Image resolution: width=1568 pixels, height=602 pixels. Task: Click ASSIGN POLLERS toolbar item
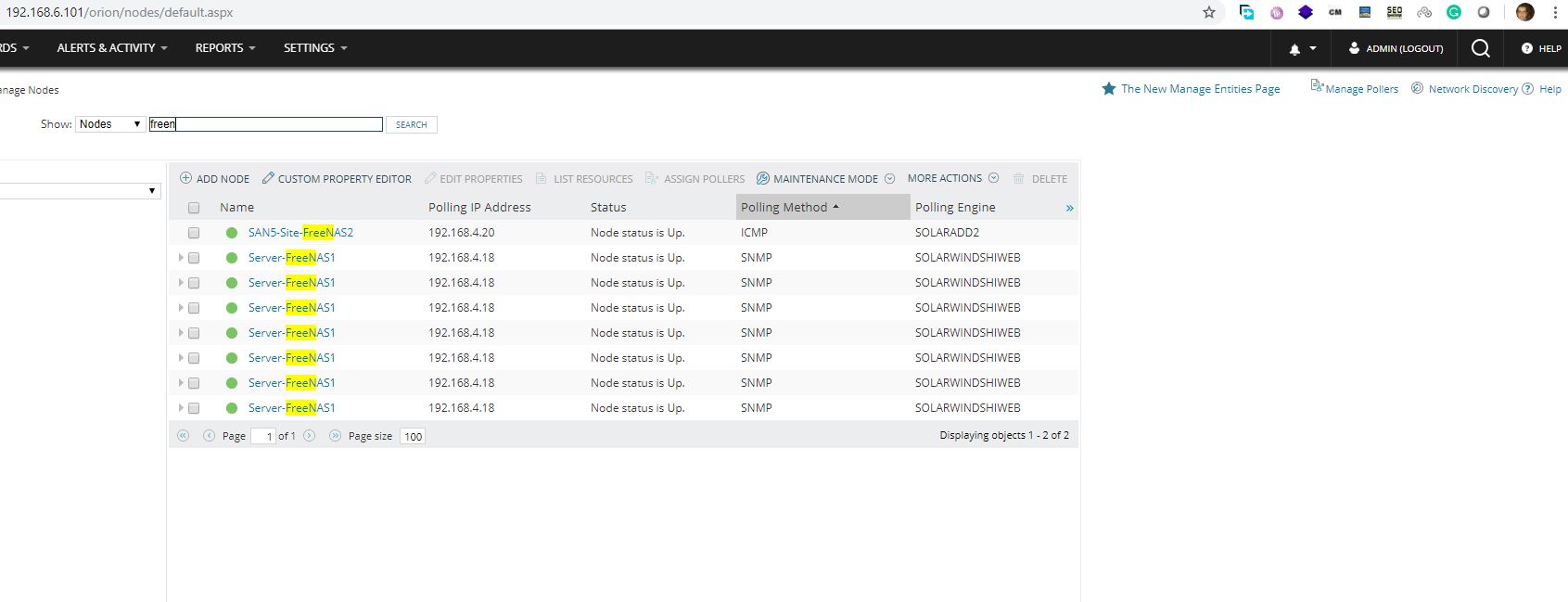click(x=695, y=178)
